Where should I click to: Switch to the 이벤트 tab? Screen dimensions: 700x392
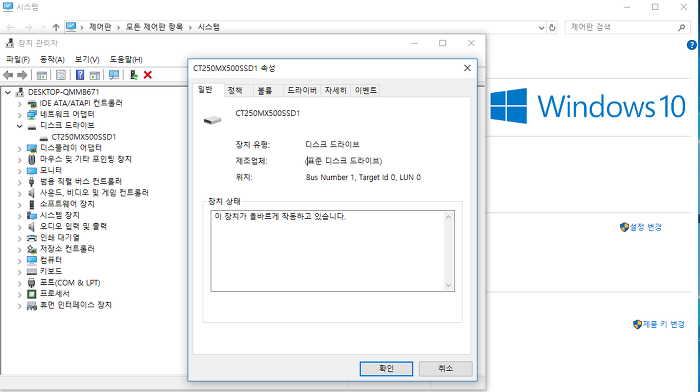click(366, 90)
